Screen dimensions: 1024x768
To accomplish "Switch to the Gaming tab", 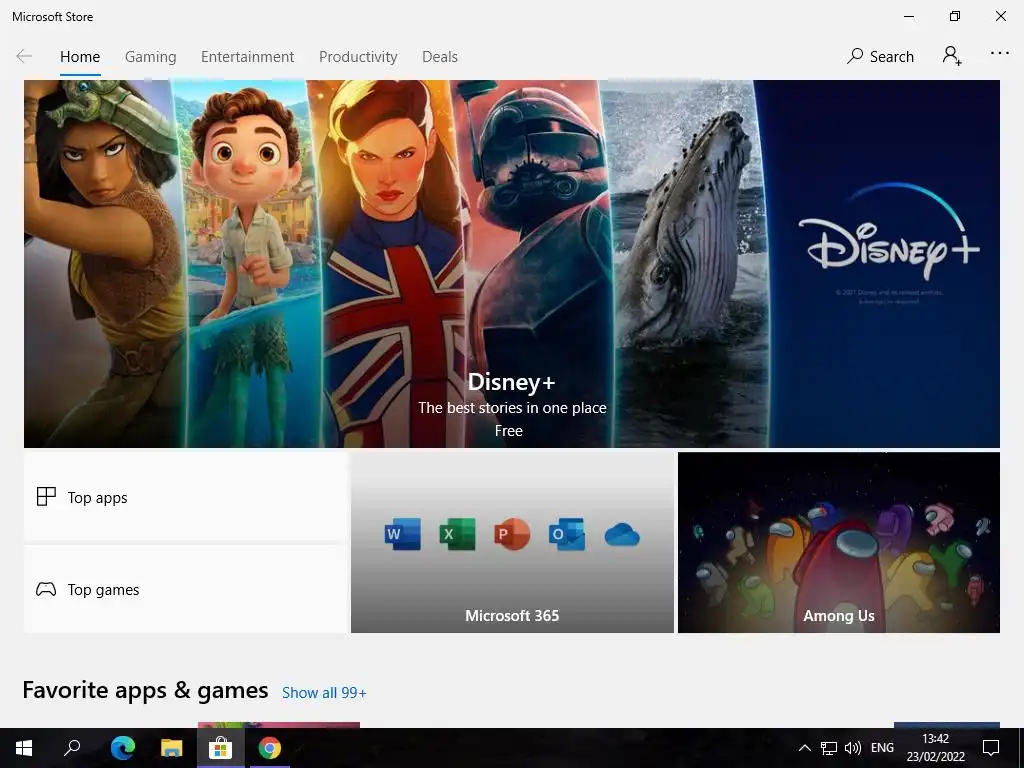I will (x=150, y=57).
